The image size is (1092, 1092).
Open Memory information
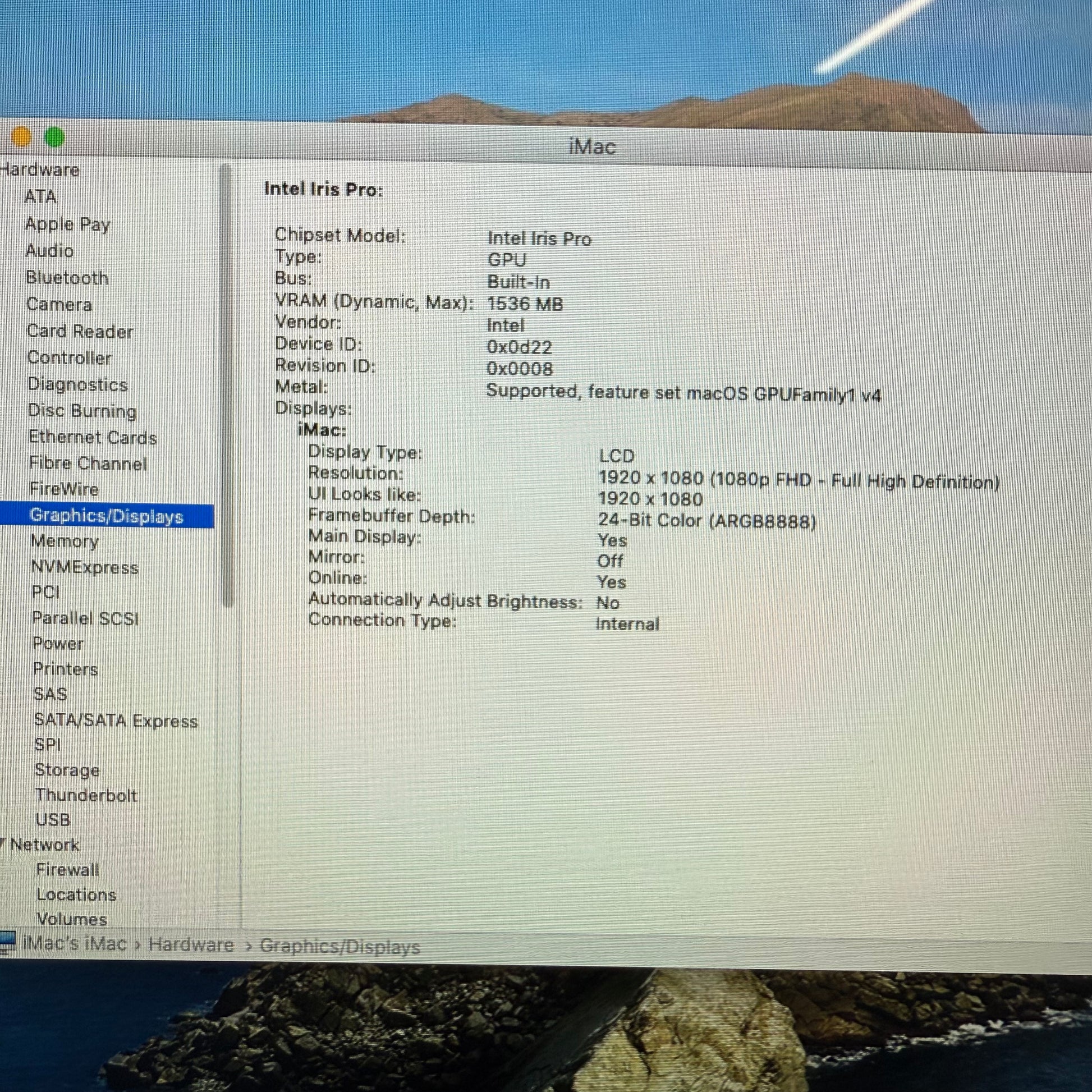point(65,542)
